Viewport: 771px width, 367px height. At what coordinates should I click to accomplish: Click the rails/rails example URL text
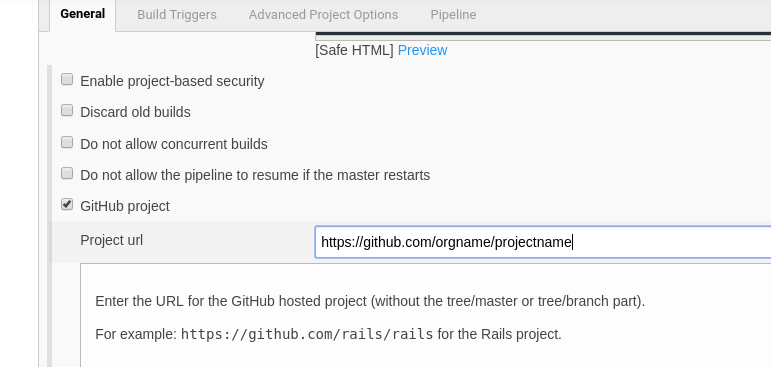click(307, 335)
